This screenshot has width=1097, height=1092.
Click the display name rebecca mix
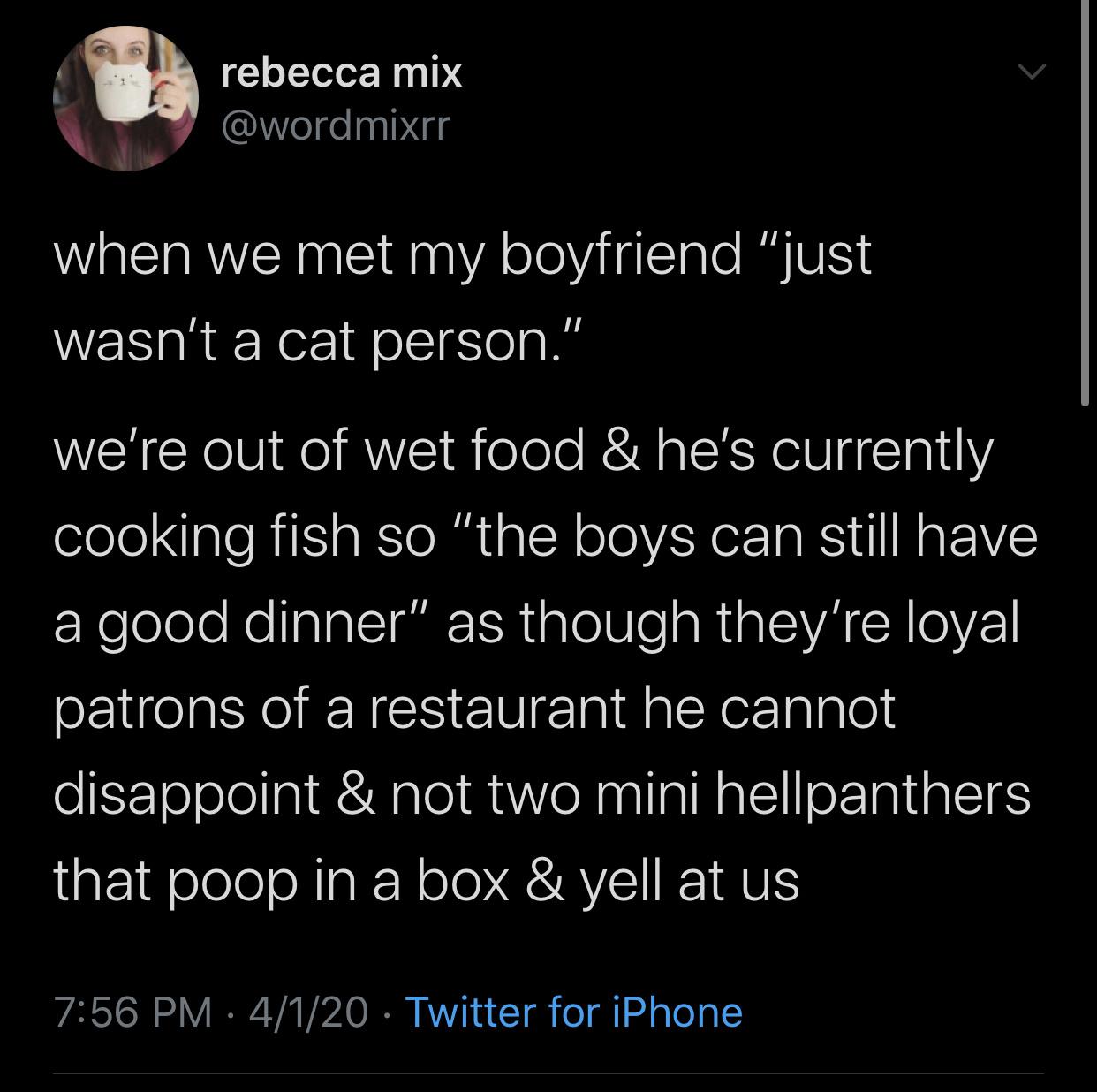pos(341,72)
